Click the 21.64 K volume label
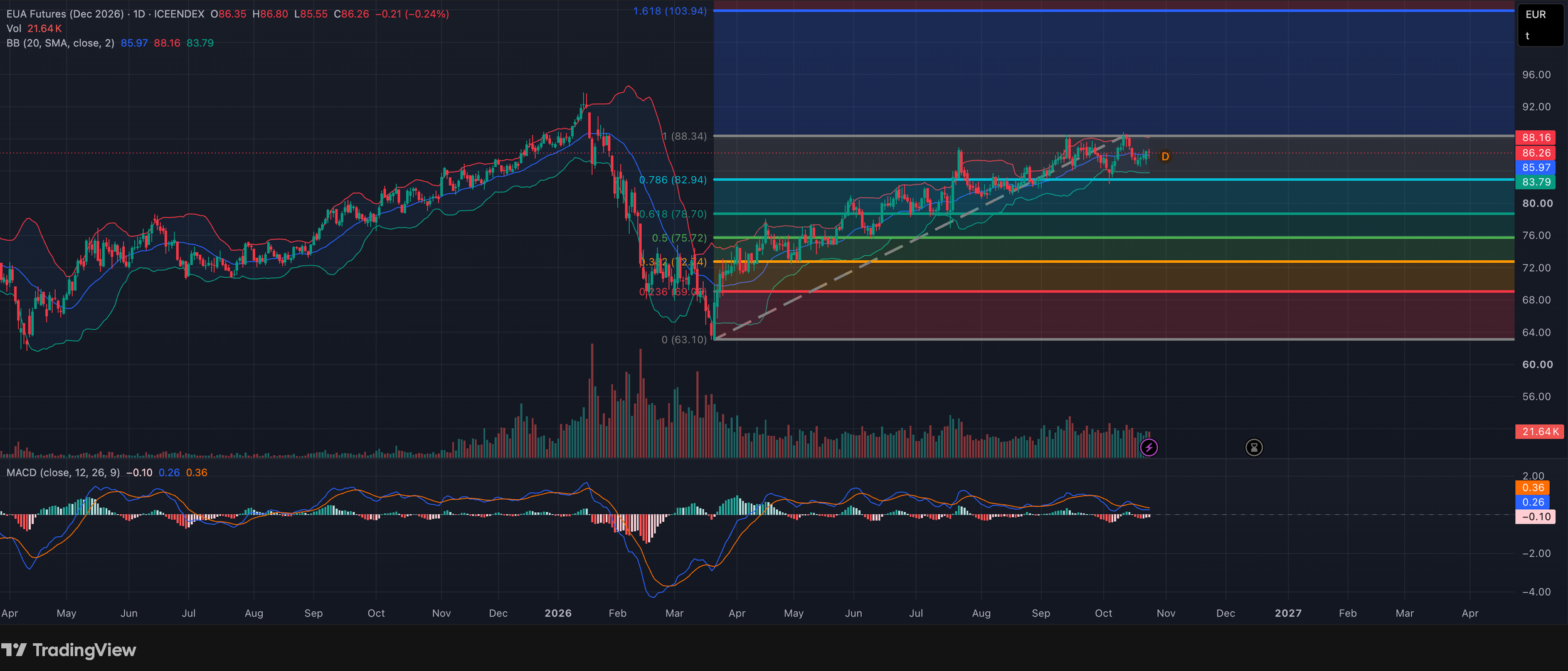Viewport: 1568px width, 671px height. (x=1540, y=431)
